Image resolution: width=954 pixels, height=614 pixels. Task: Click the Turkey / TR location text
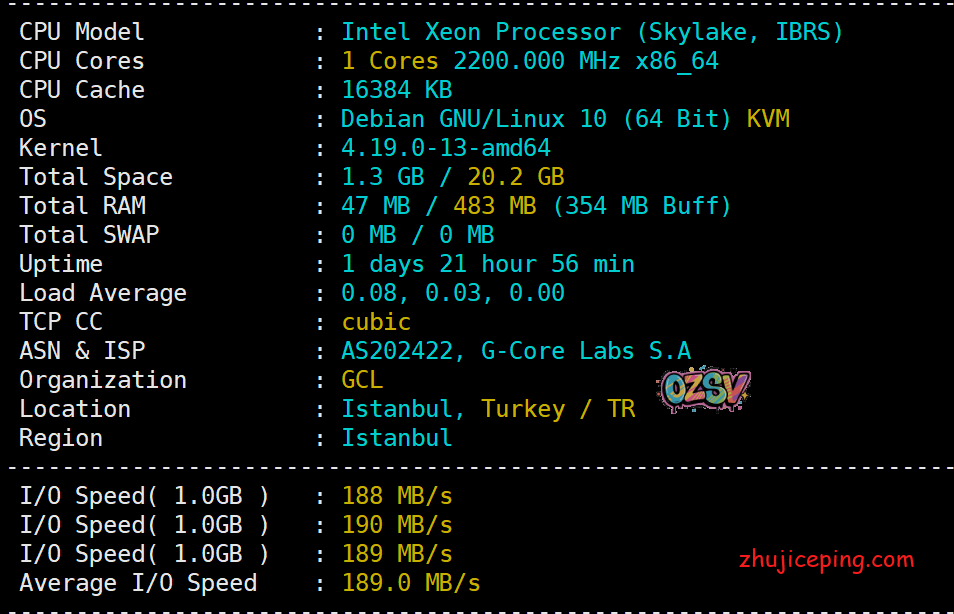tap(558, 409)
